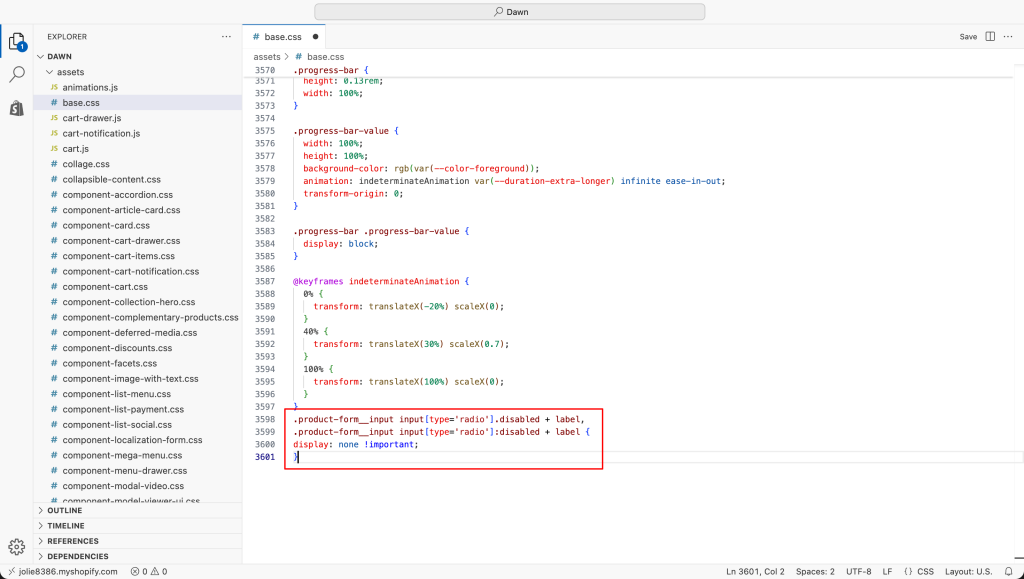The width and height of the screenshot is (1024, 579).
Task: Expand the OUTLINE section
Action: coord(64,510)
